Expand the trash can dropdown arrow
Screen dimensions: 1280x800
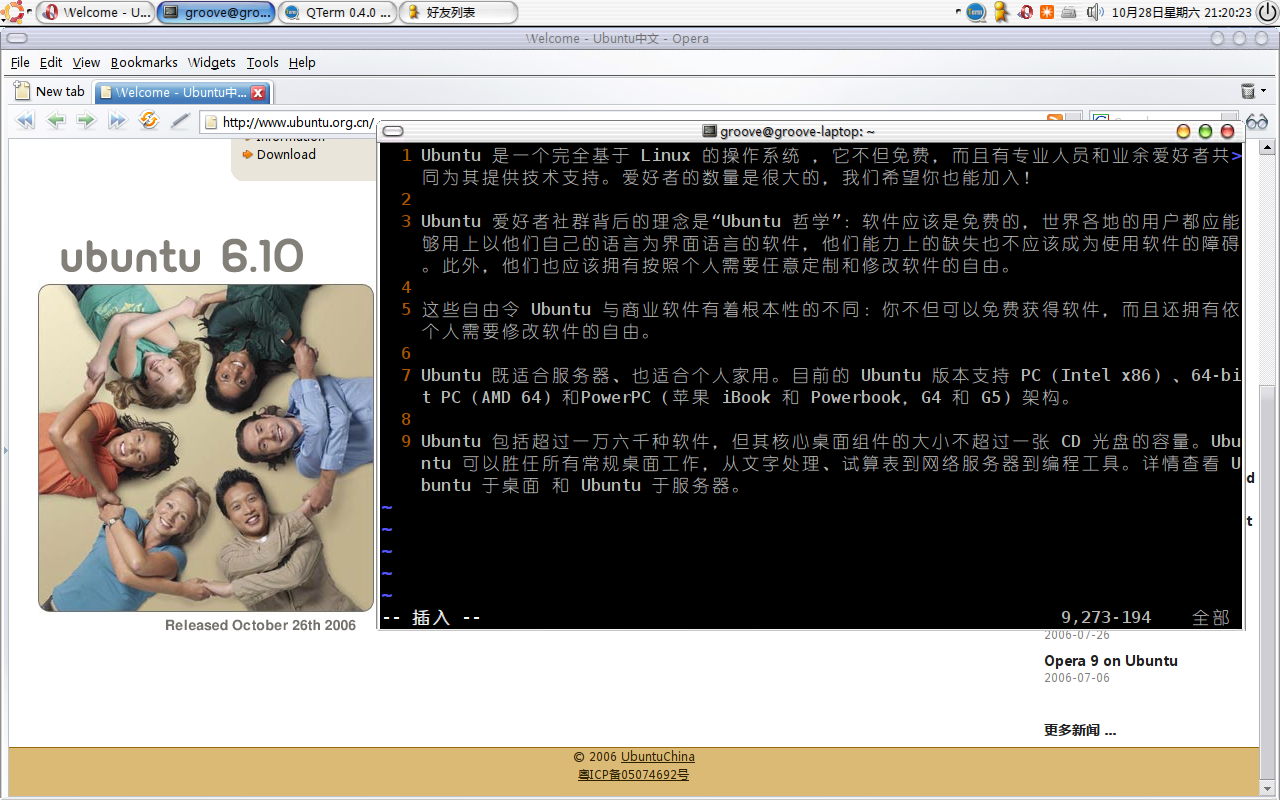[x=1263, y=91]
